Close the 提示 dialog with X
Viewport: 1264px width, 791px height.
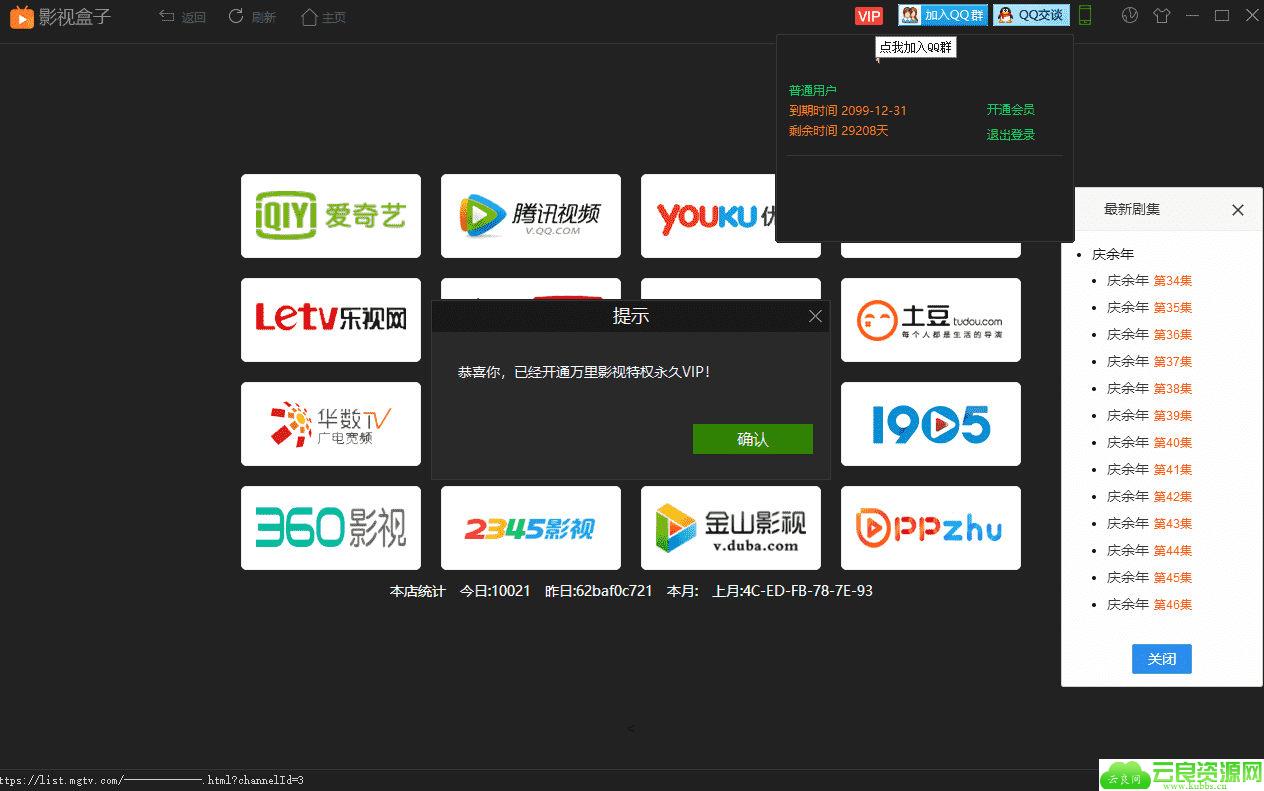(x=815, y=316)
